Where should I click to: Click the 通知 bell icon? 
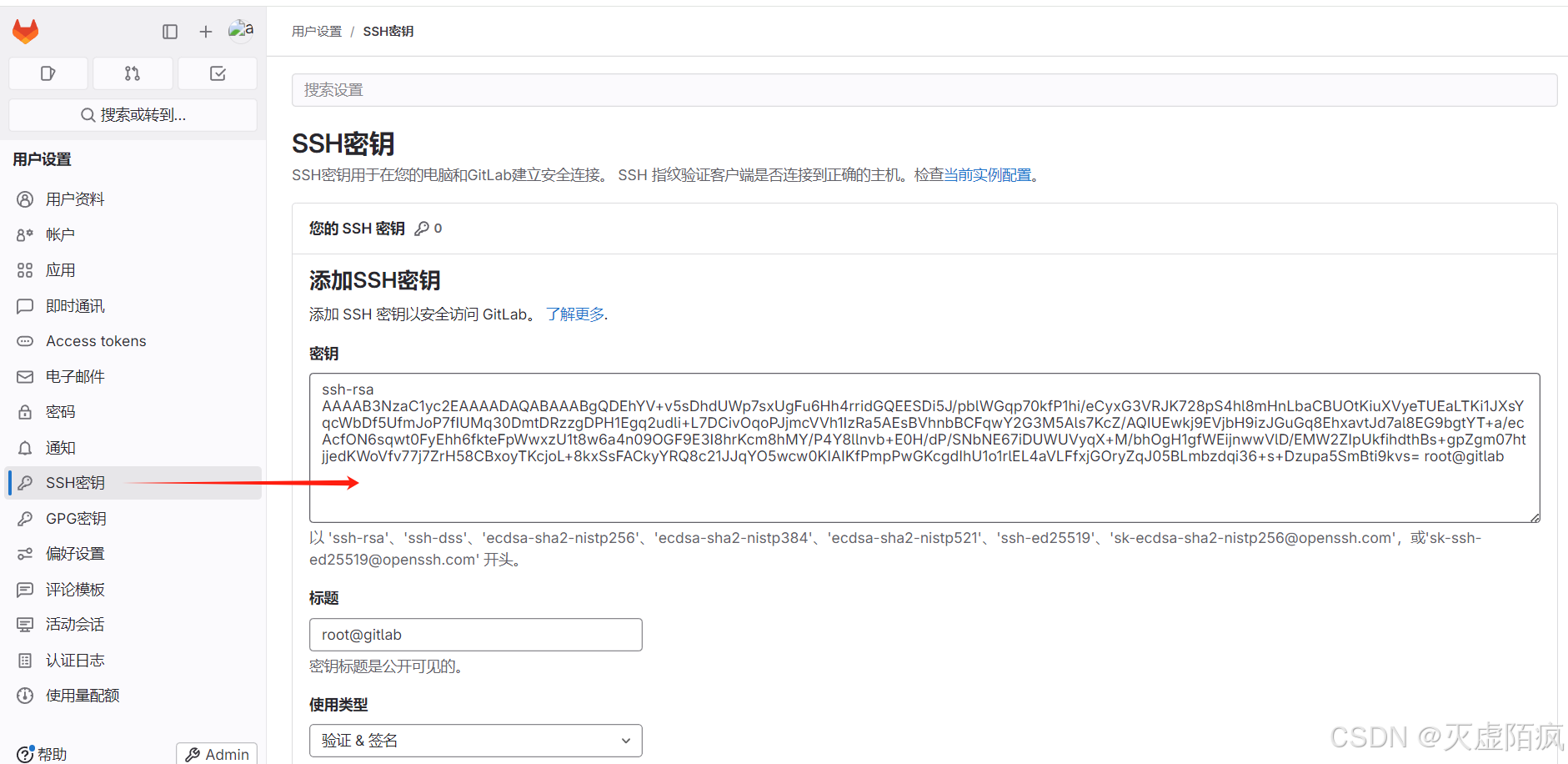(x=25, y=448)
